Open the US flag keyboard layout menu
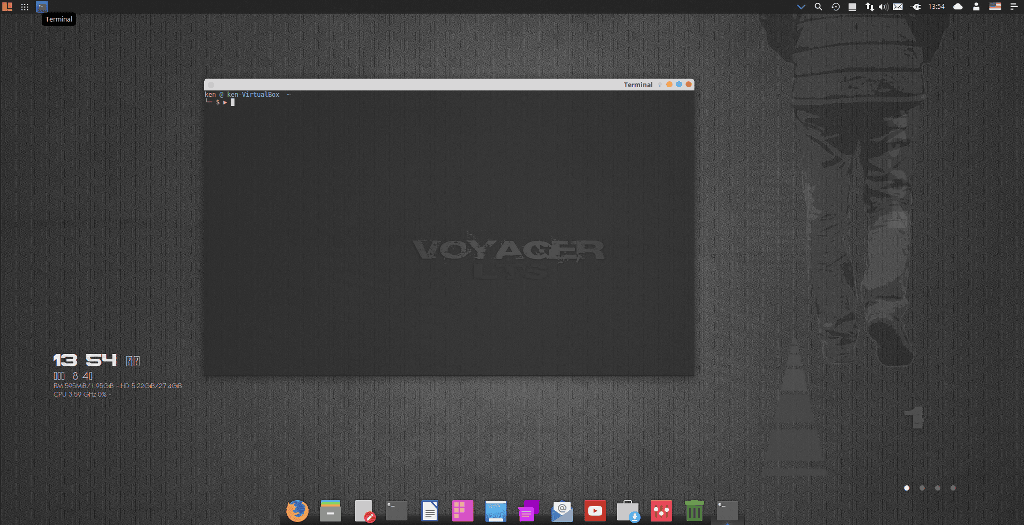 point(994,7)
